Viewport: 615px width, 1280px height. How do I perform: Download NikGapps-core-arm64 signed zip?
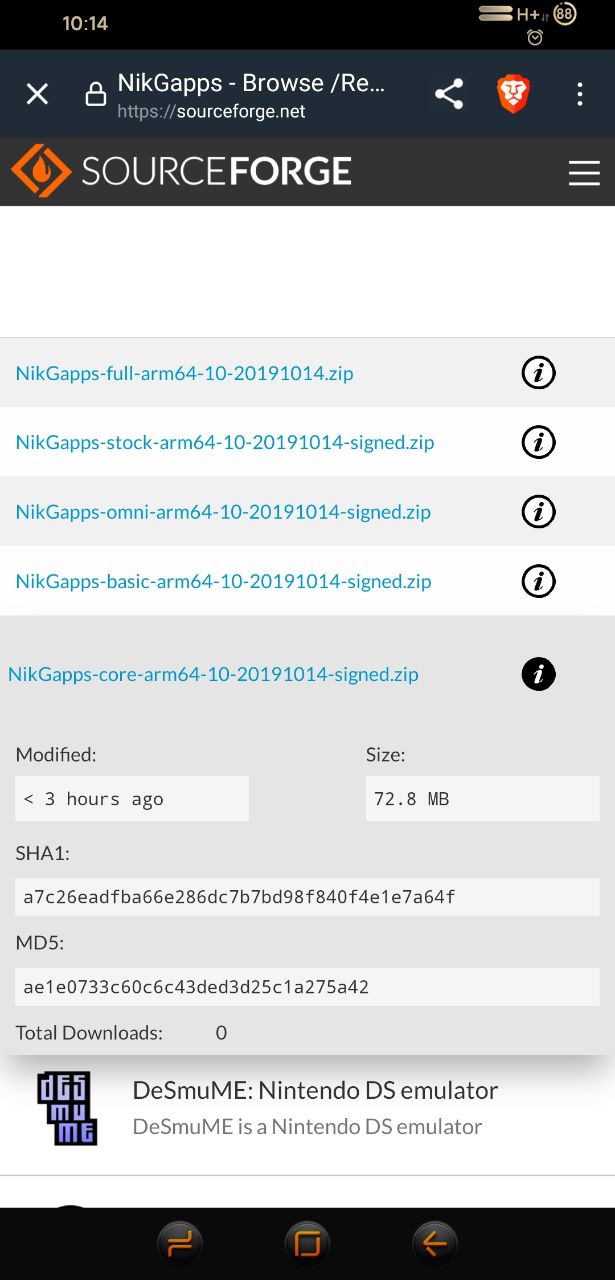point(213,674)
